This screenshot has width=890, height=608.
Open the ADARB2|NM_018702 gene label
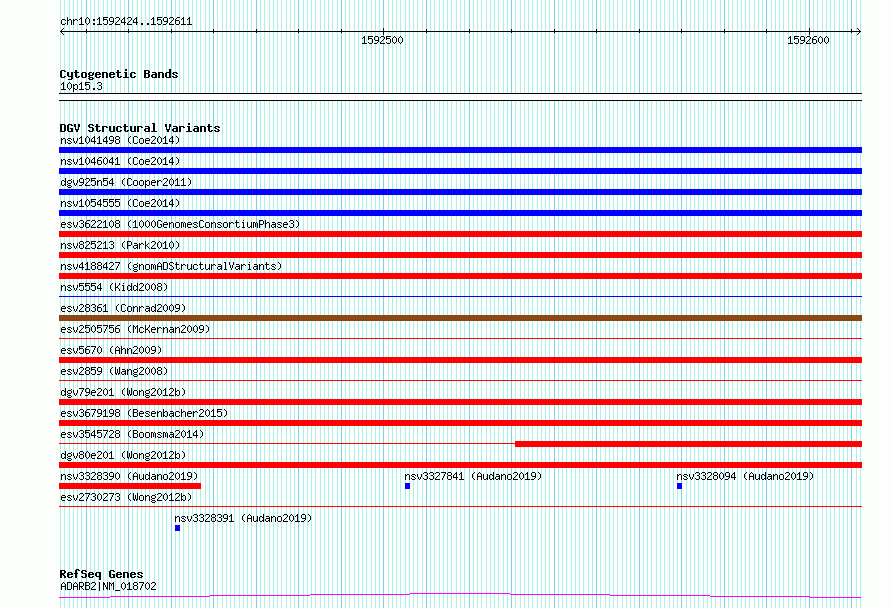108,586
